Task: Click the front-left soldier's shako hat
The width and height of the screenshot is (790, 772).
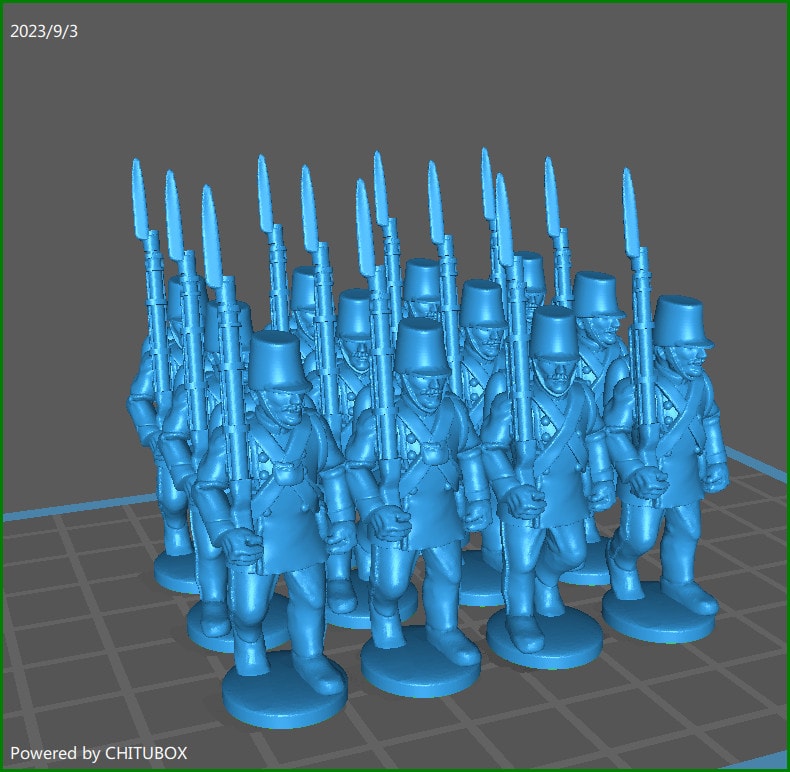Action: coord(278,358)
